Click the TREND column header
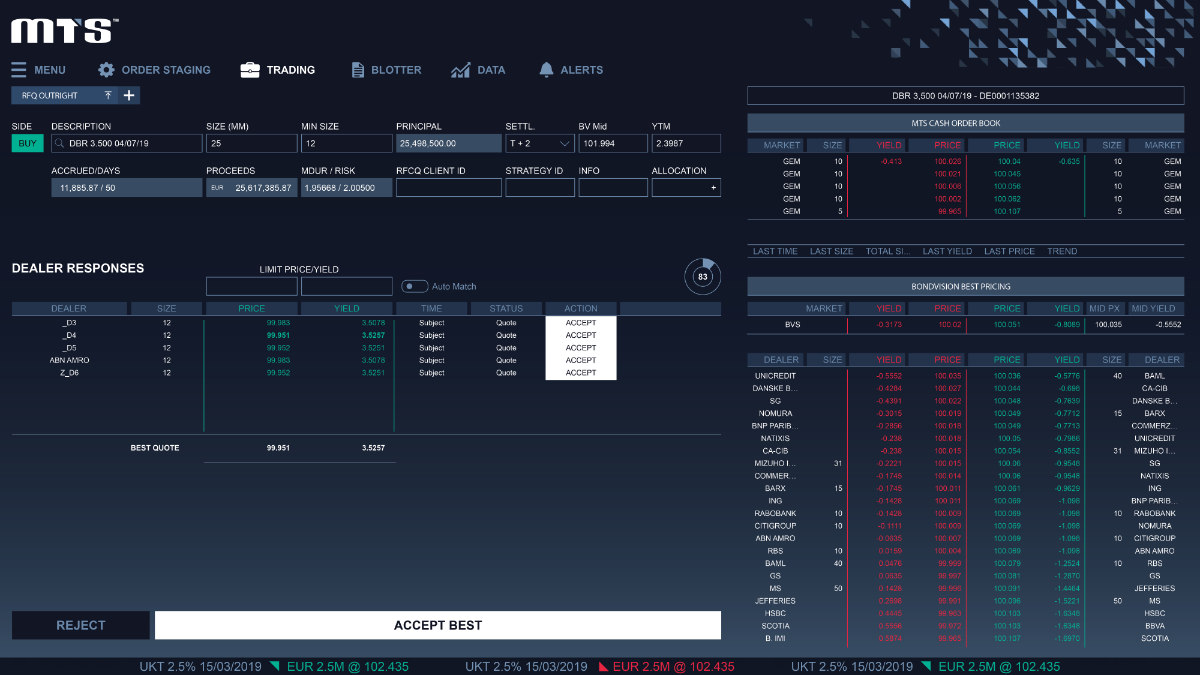 coord(1062,251)
